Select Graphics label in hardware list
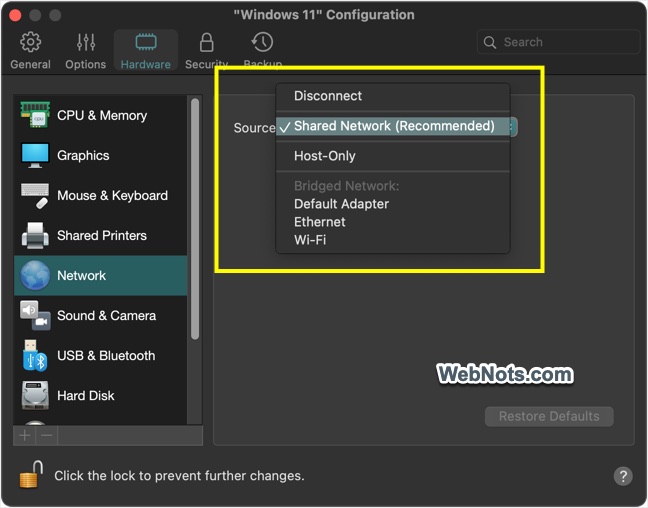648x508 pixels. pyautogui.click(x=83, y=155)
